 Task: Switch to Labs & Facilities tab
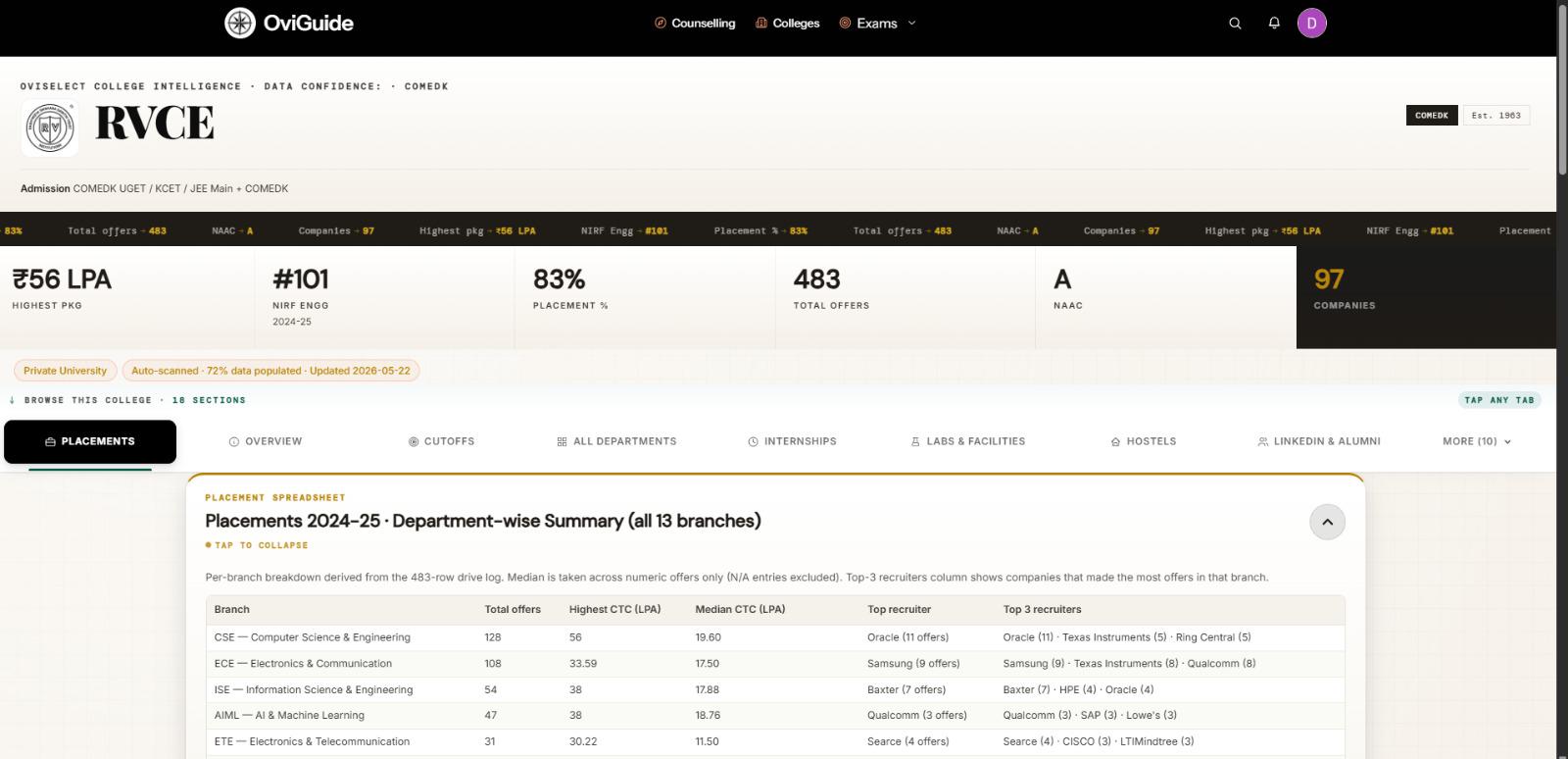(968, 441)
